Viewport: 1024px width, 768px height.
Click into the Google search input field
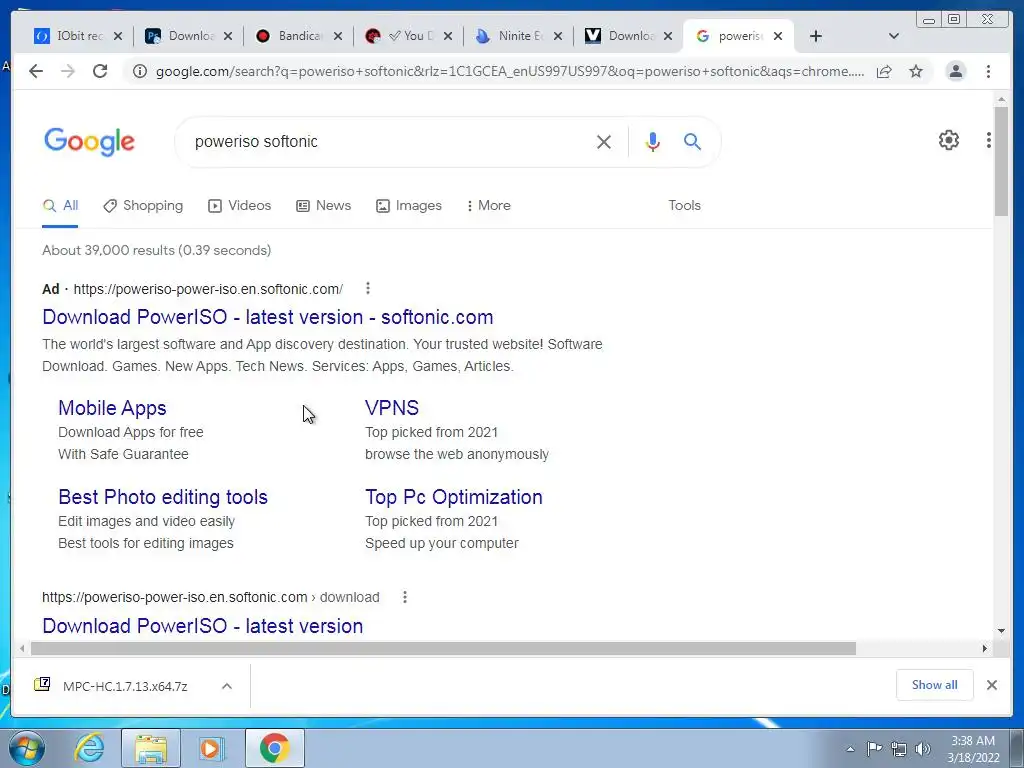[x=389, y=142]
